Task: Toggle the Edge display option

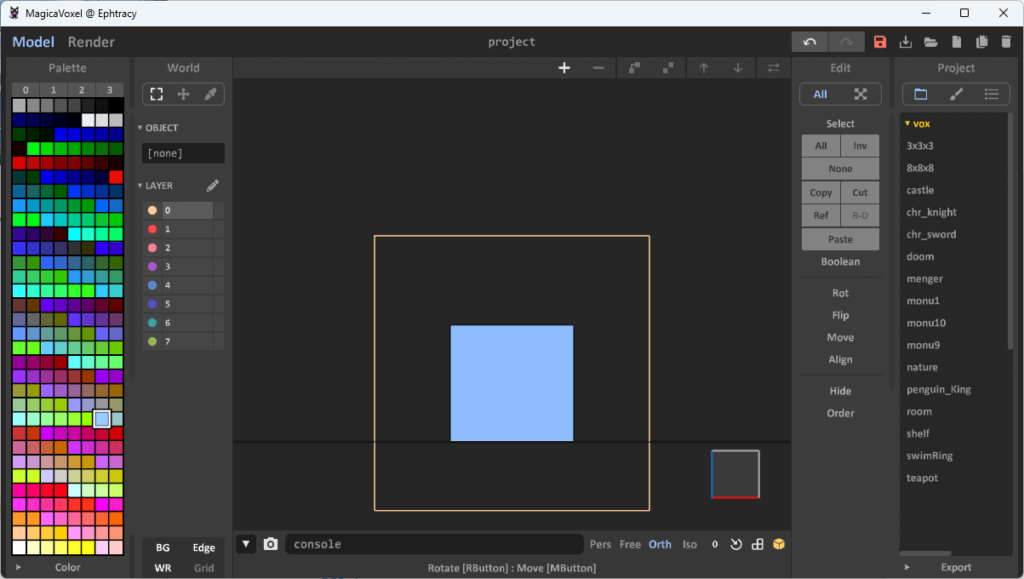Action: coord(204,548)
